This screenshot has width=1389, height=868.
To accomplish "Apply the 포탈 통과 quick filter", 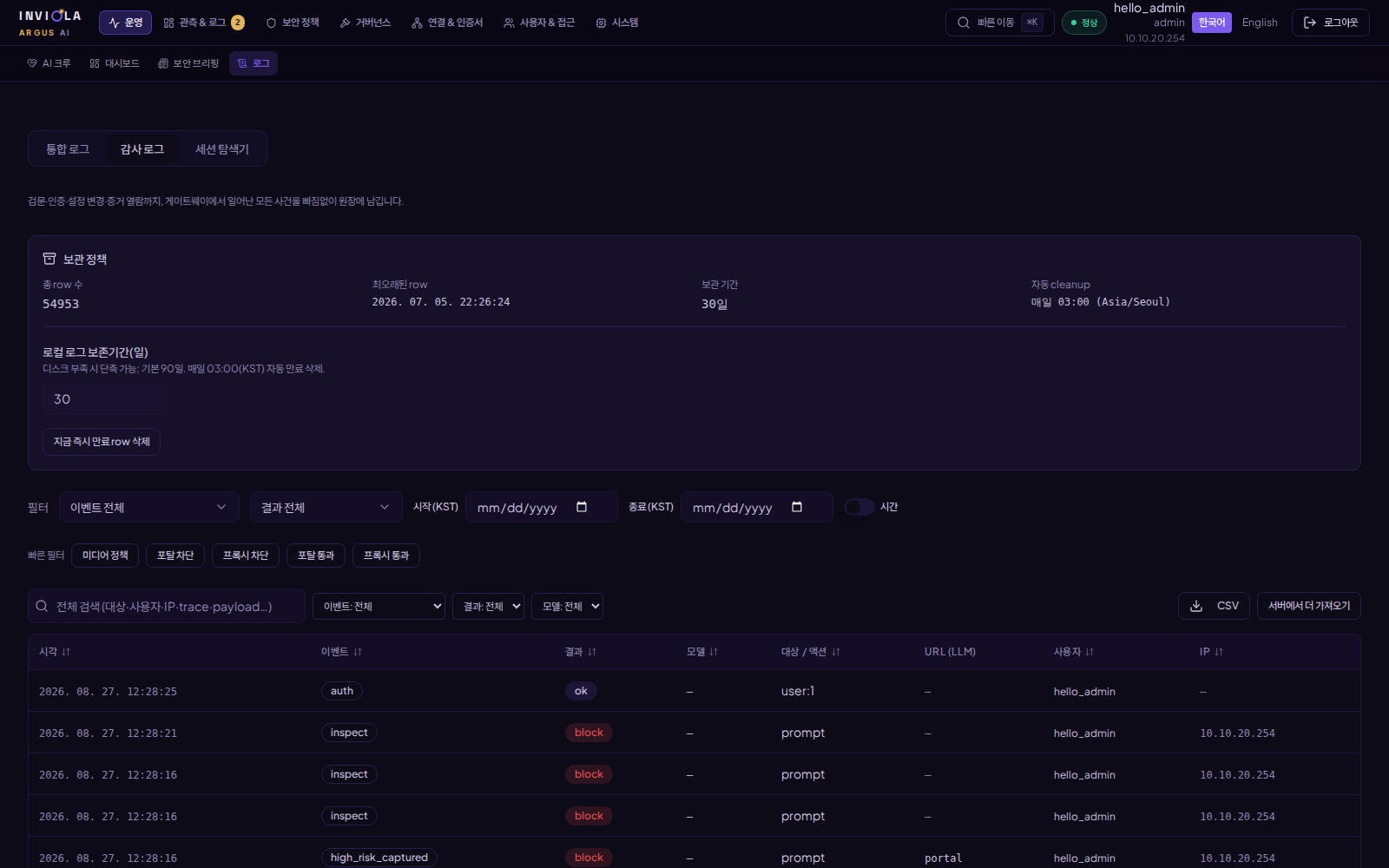I will [x=316, y=556].
